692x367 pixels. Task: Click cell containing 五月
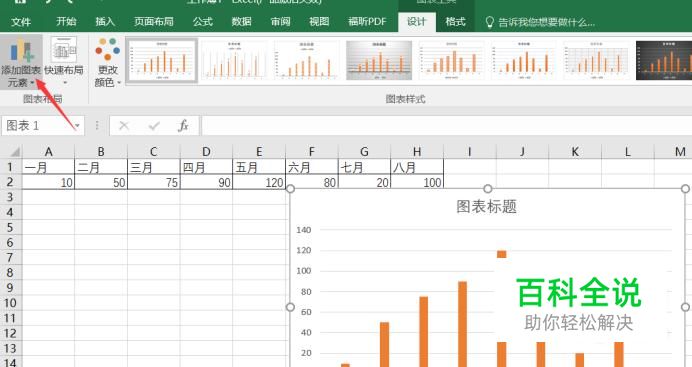(259, 167)
